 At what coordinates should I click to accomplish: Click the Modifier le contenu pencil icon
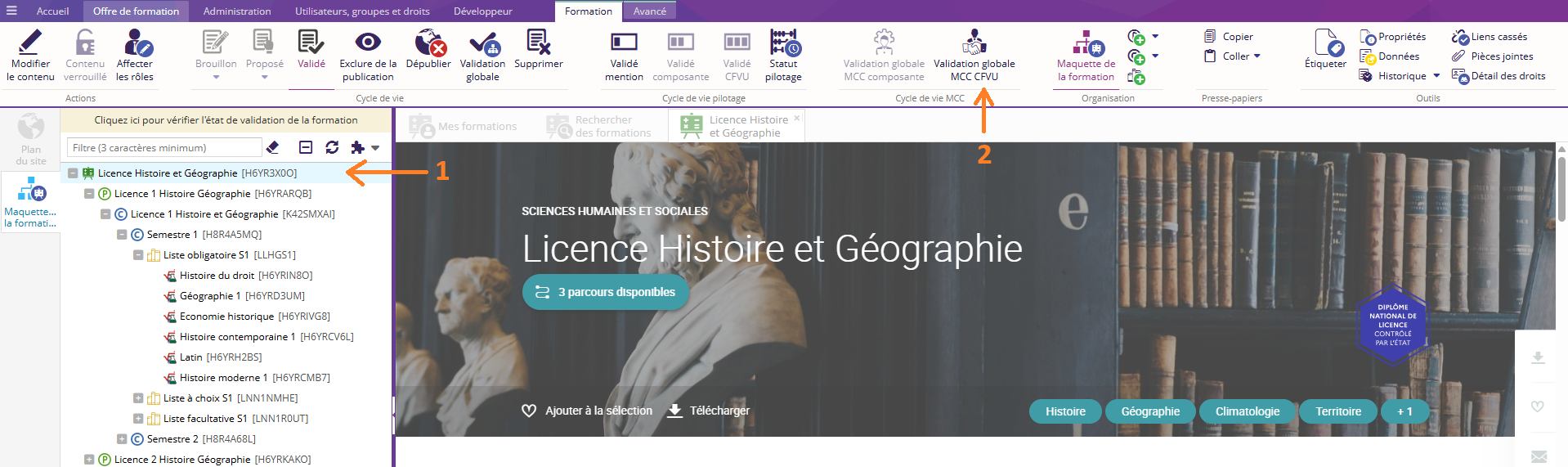pyautogui.click(x=30, y=42)
